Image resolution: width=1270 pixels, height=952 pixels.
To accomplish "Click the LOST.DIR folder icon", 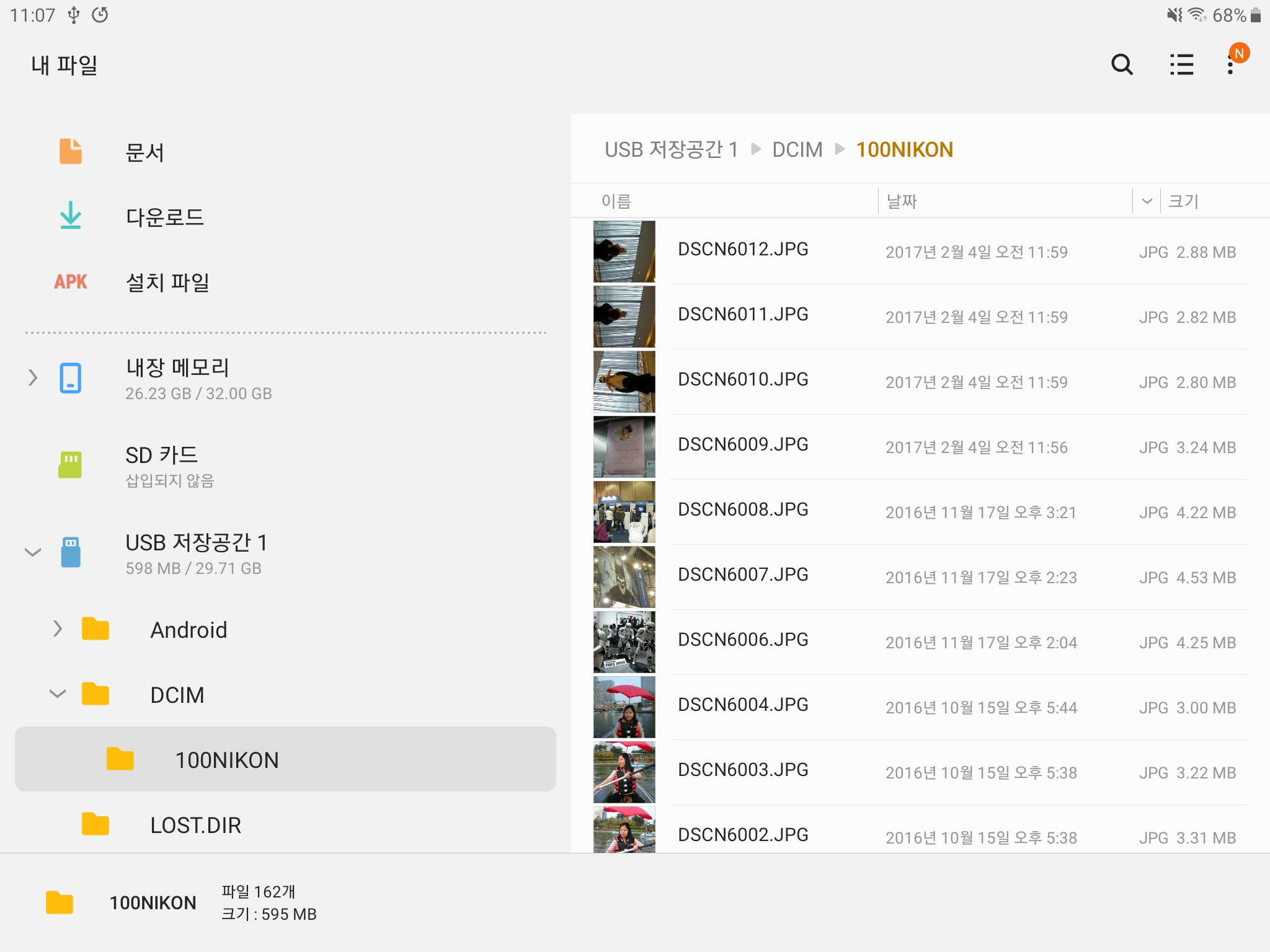I will tap(95, 824).
